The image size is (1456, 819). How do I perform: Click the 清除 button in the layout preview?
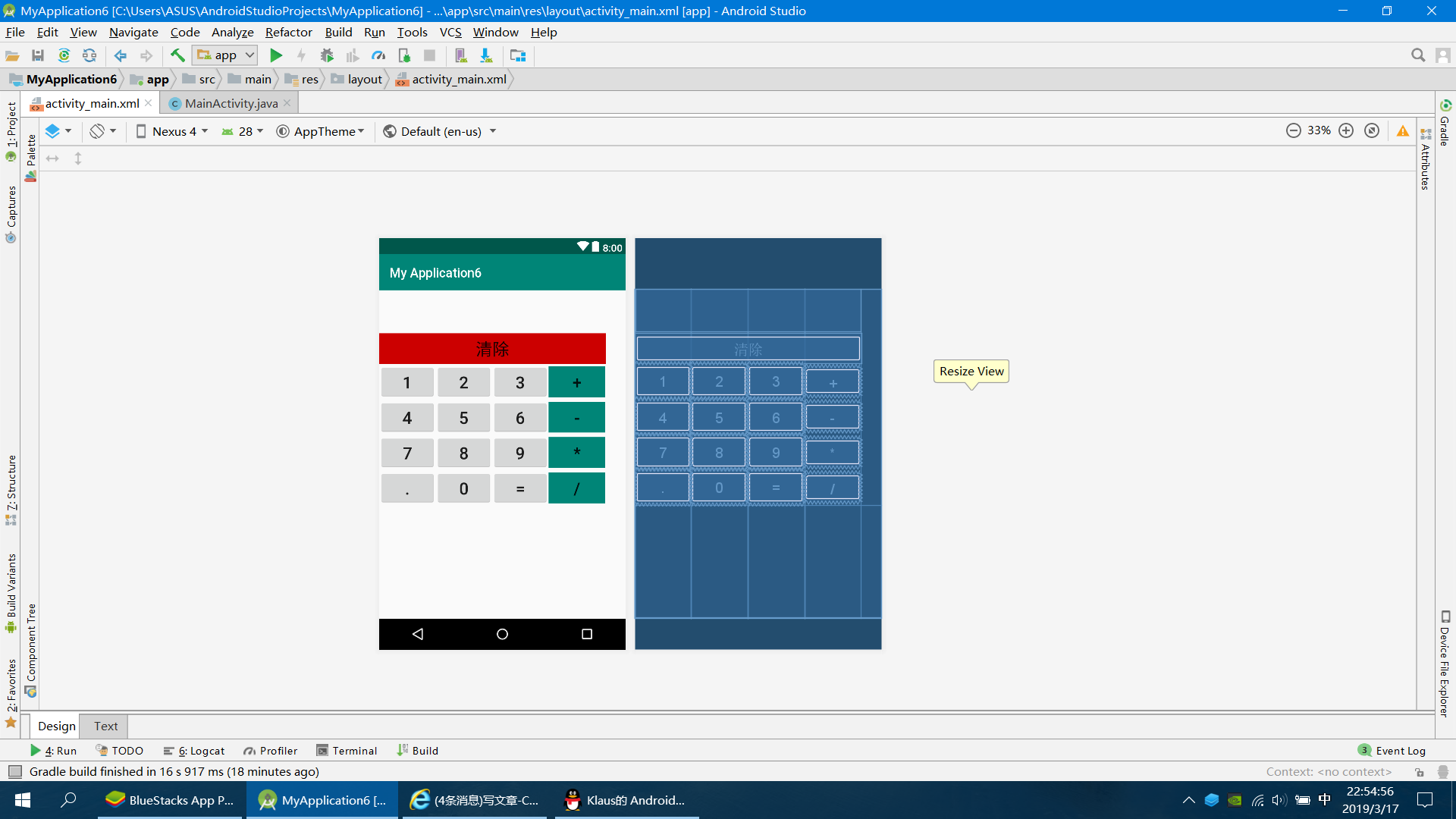pos(492,349)
